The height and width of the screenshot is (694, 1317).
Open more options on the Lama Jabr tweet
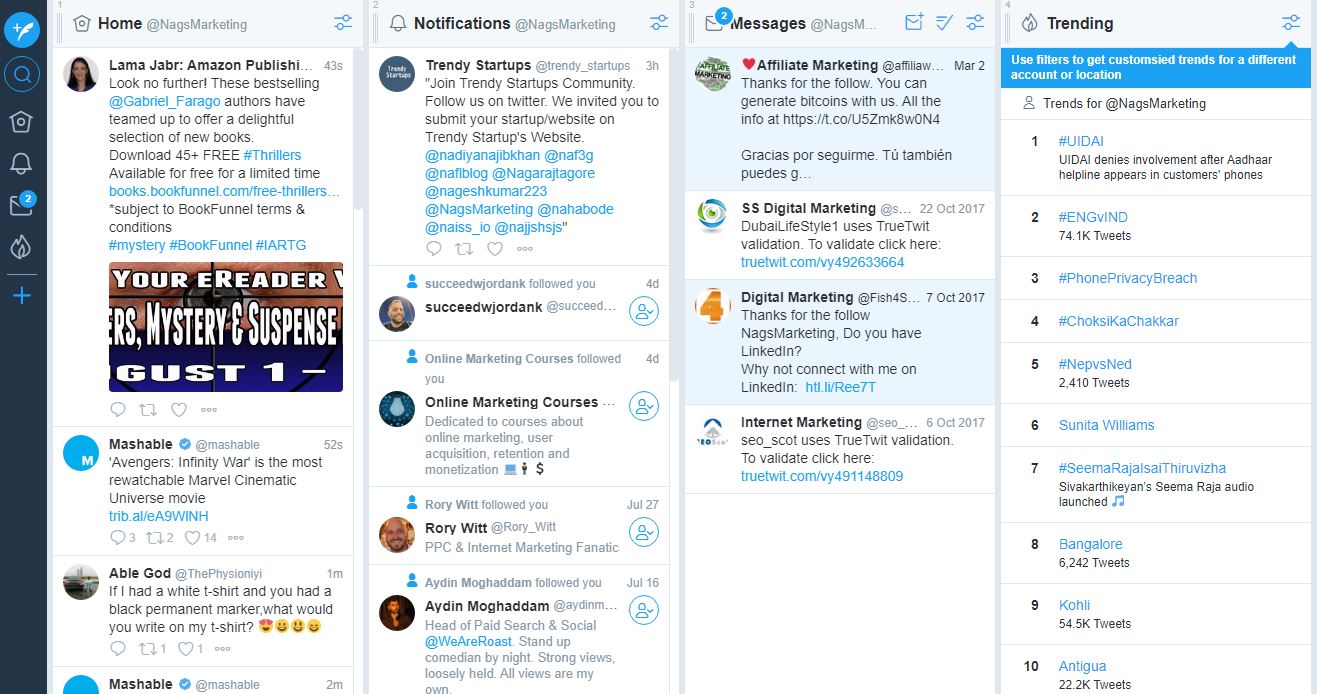209,409
